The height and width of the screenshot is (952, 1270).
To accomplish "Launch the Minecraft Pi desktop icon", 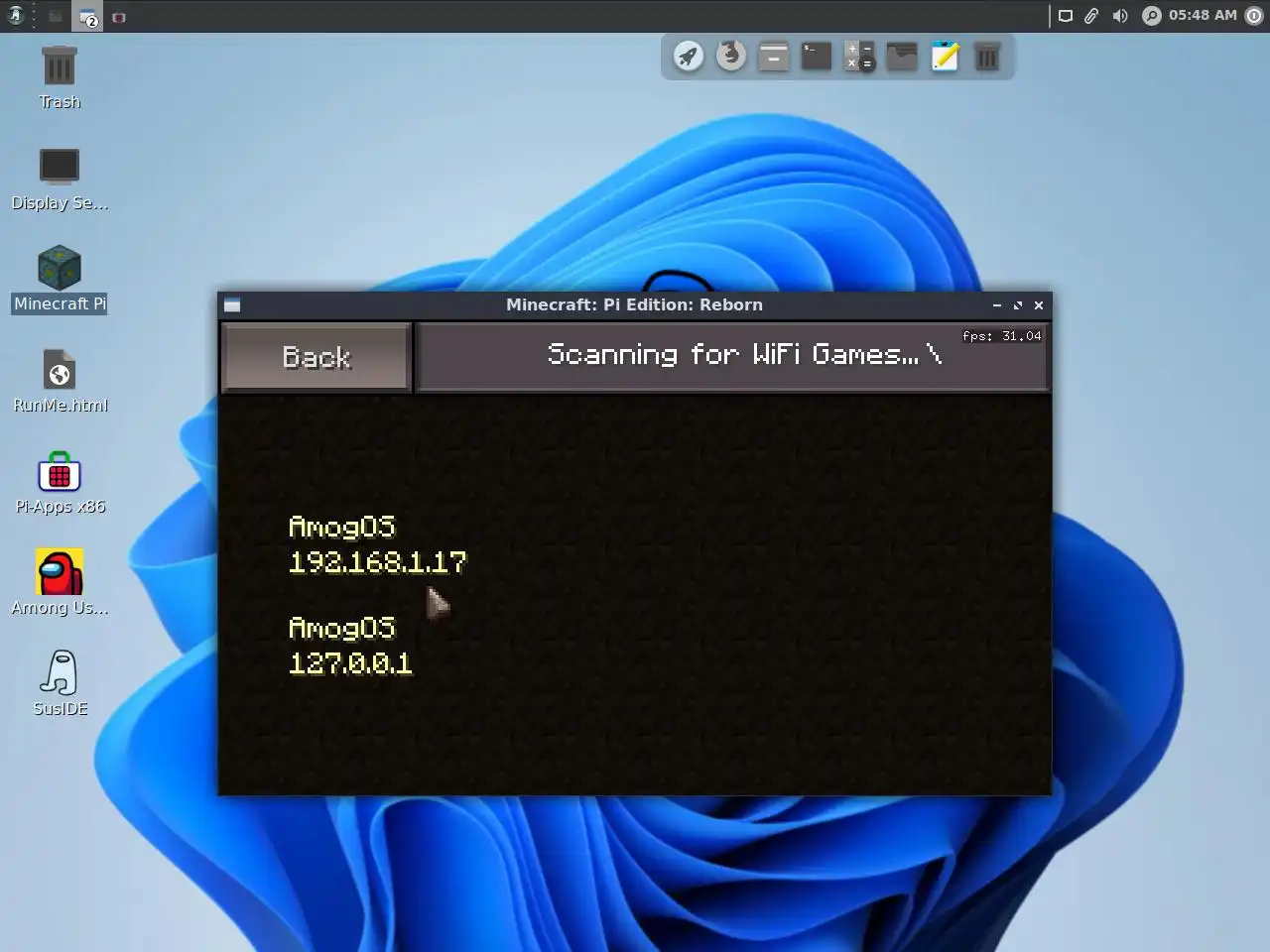I will pos(60,280).
